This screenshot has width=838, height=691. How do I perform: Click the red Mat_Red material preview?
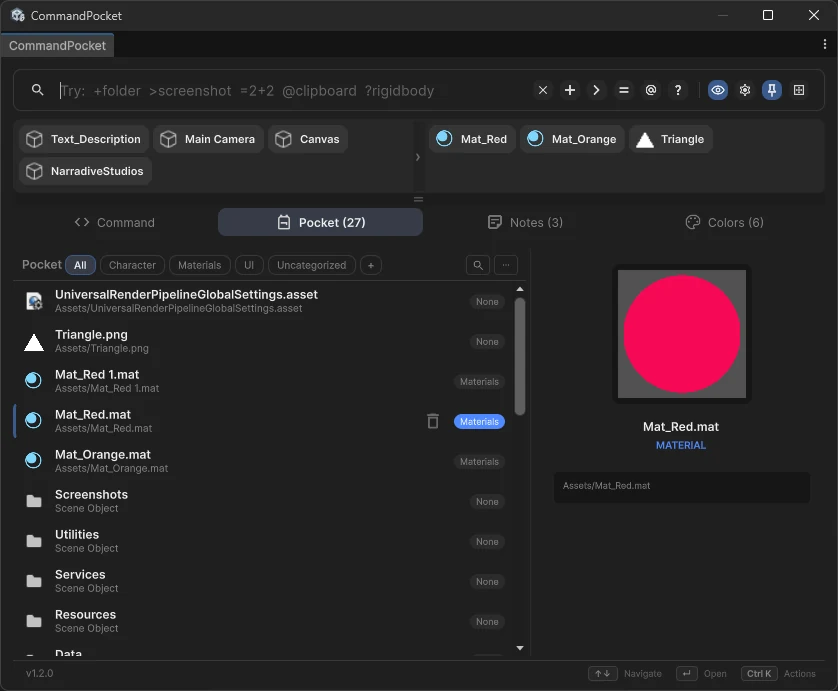(681, 334)
